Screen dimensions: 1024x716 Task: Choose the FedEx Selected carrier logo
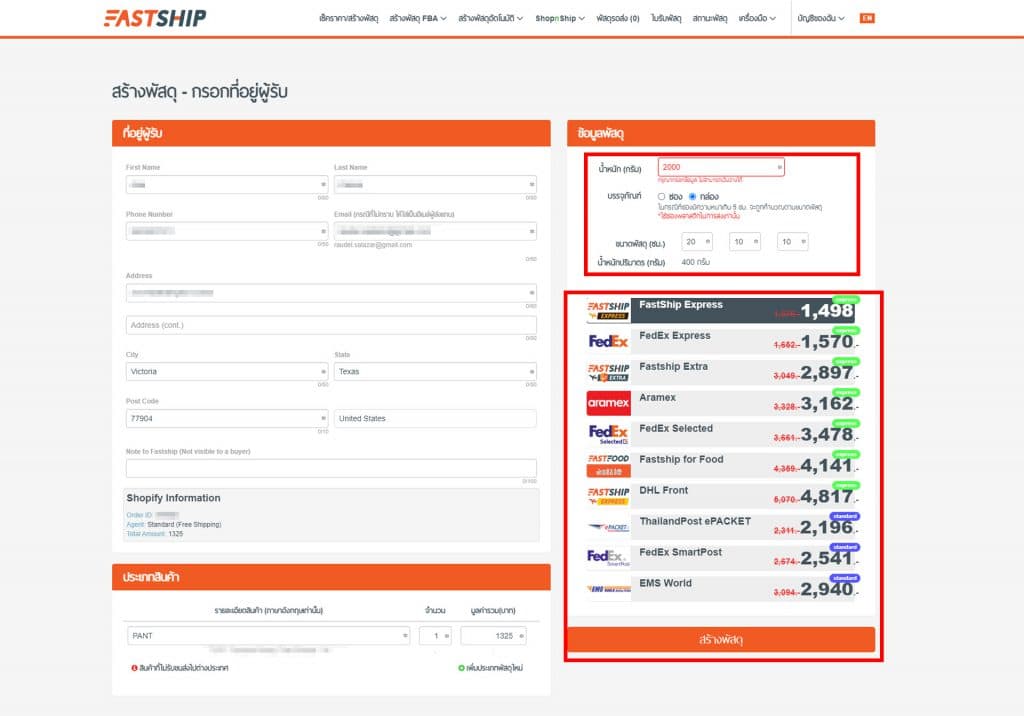coord(608,434)
